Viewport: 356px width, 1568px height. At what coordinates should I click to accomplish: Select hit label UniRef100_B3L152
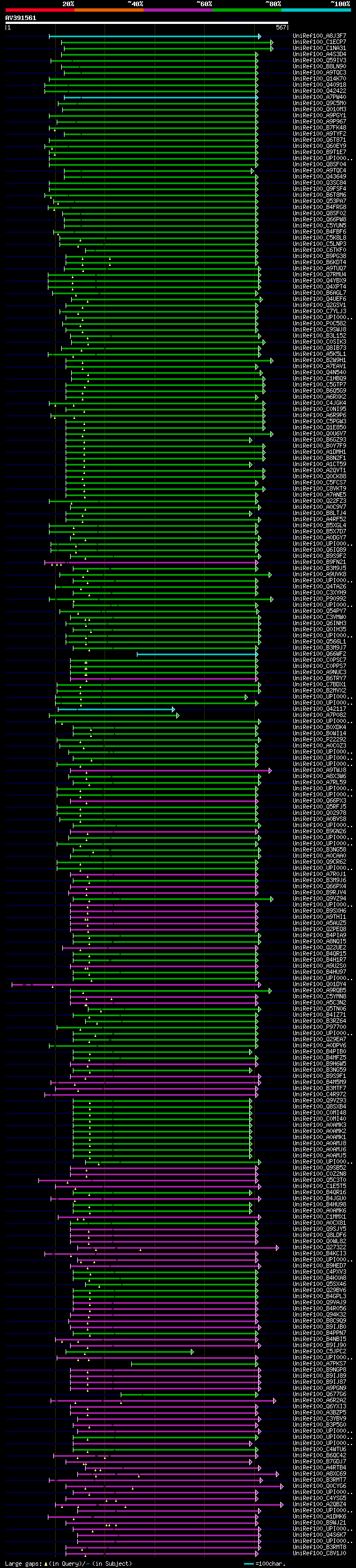pyautogui.click(x=319, y=336)
